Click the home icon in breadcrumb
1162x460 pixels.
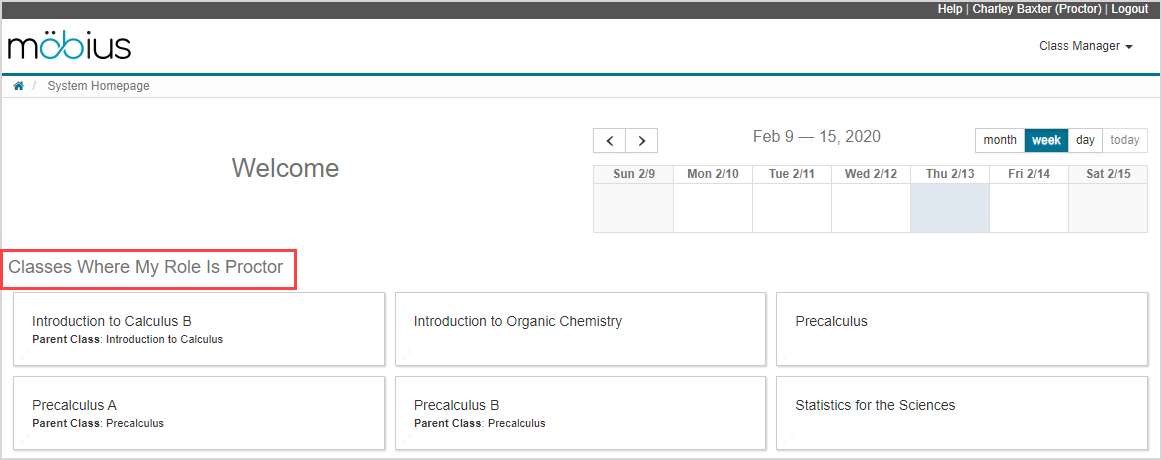pyautogui.click(x=18, y=86)
